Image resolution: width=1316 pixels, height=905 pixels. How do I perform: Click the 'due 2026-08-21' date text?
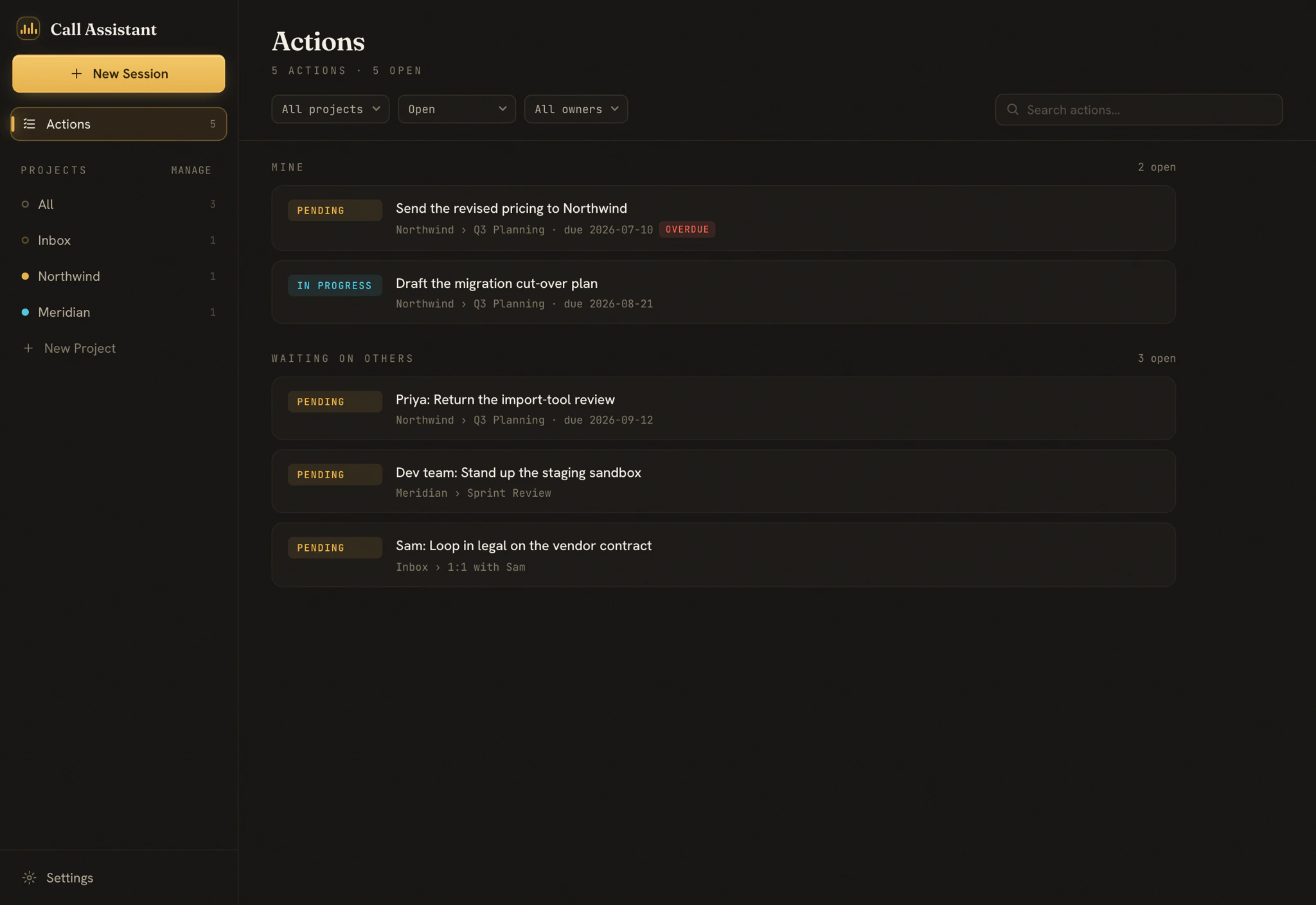[609, 304]
